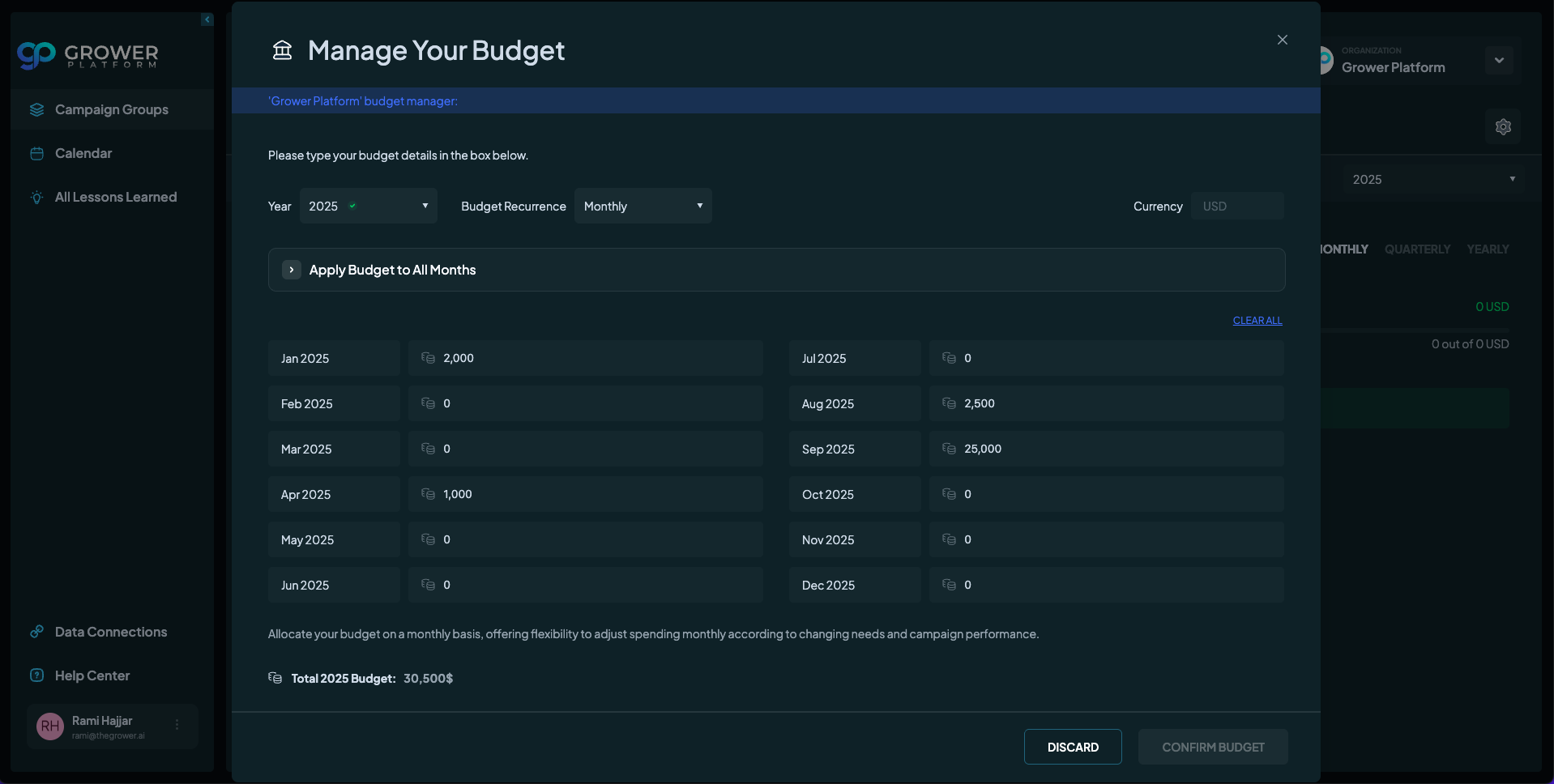1554x784 pixels.
Task: Switch to the Yearly tab
Action: (x=1488, y=249)
